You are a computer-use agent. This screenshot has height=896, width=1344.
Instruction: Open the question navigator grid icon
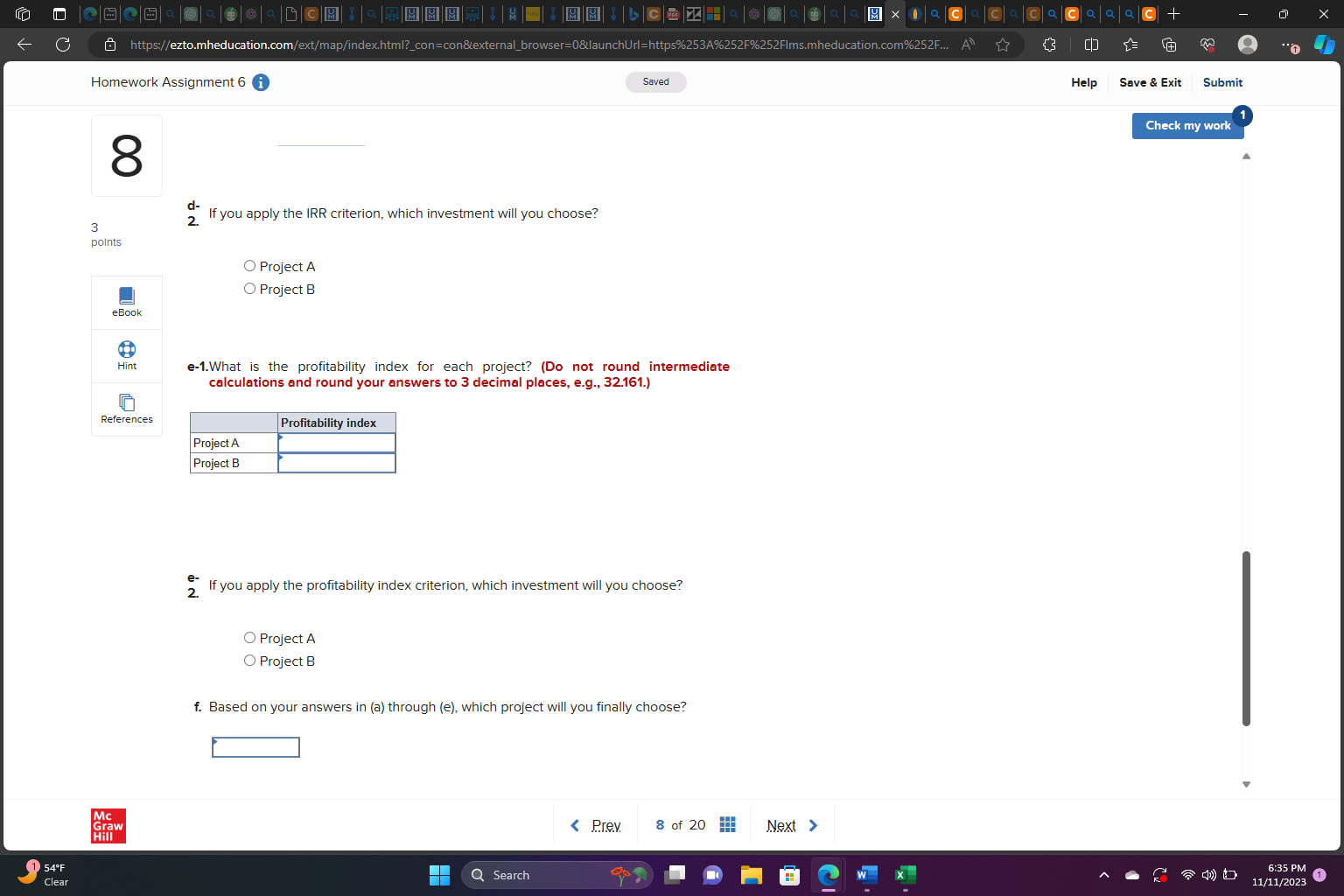click(x=726, y=824)
